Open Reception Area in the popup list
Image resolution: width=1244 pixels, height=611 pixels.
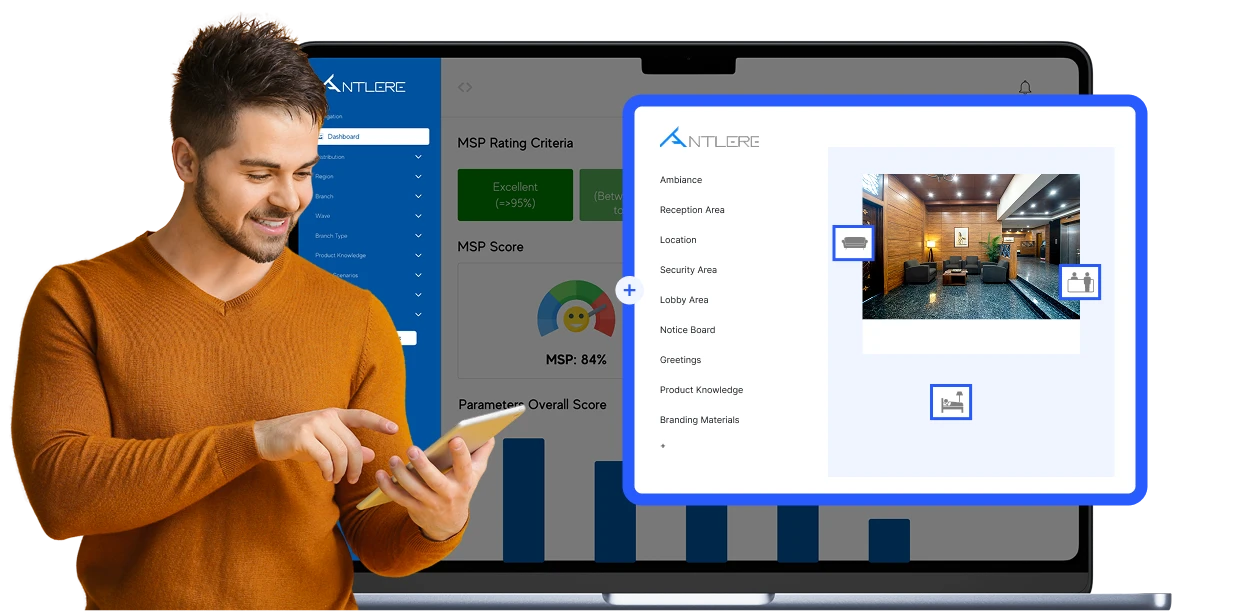(692, 210)
